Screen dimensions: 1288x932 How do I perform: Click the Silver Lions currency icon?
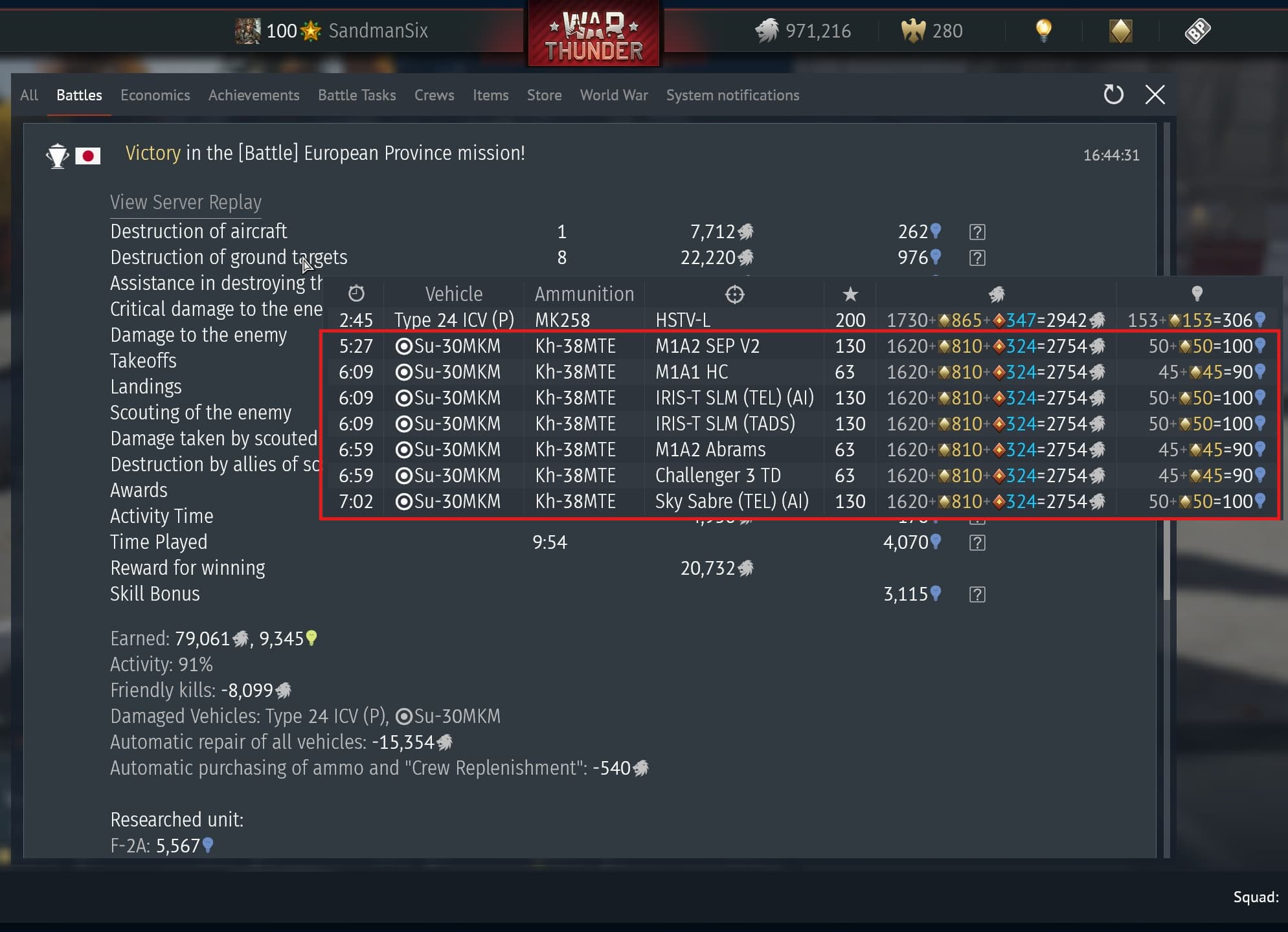tap(767, 30)
